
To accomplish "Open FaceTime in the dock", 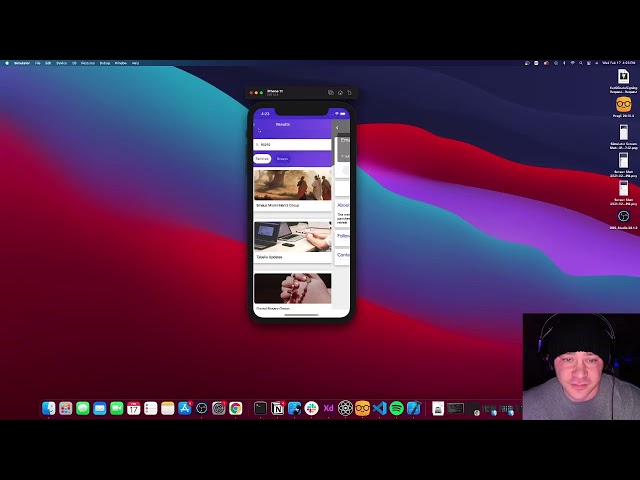I will click(x=117, y=408).
